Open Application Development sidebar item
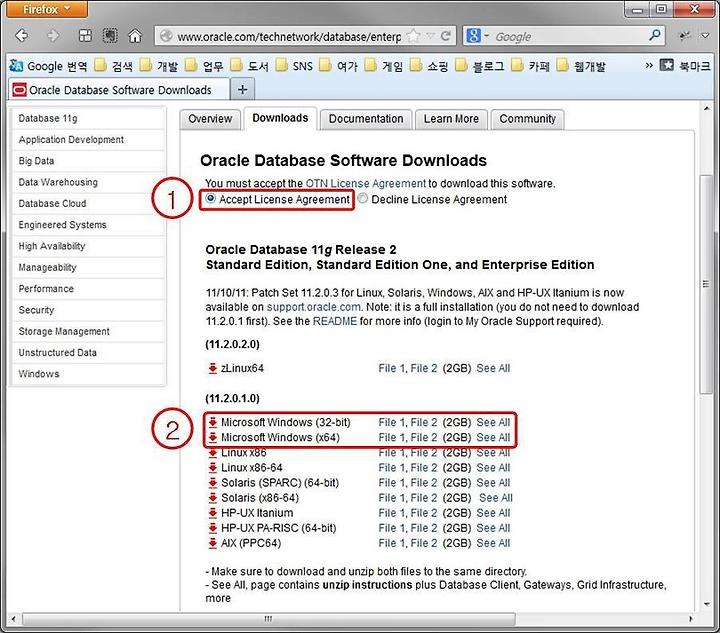Screen dimensions: 720x633 point(88,140)
